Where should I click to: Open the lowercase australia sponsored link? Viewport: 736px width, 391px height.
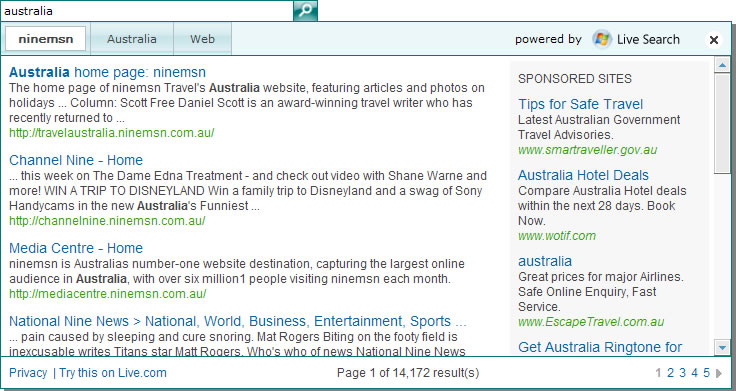click(x=545, y=261)
